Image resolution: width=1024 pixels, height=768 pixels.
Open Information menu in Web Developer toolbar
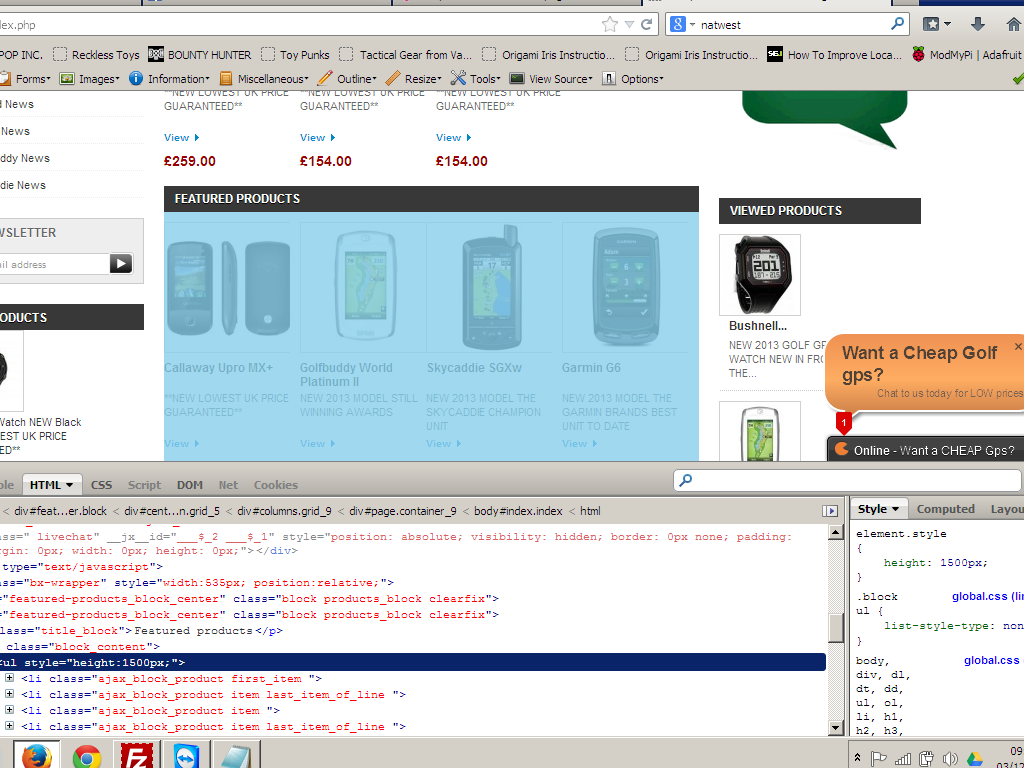(170, 79)
